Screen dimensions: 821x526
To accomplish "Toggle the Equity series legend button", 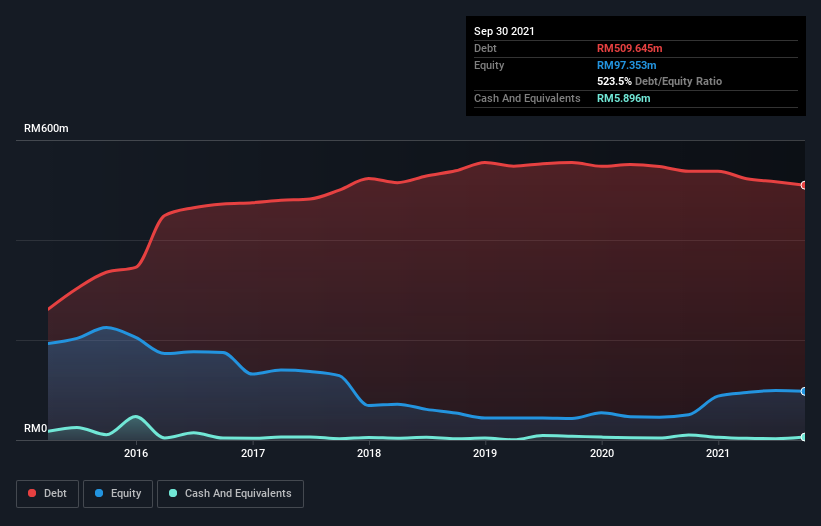I will [x=118, y=494].
